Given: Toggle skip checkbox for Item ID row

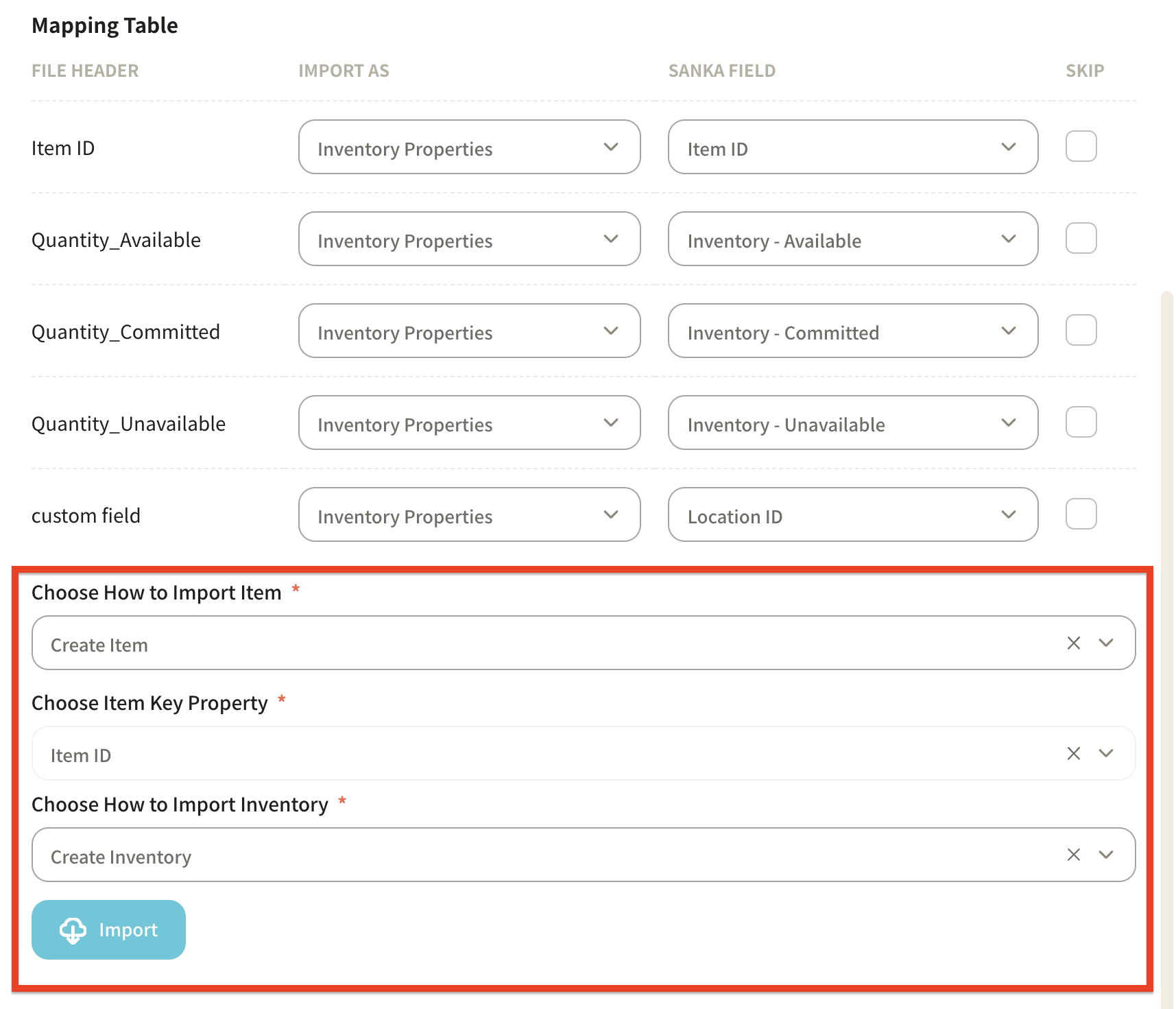Looking at the screenshot, I should [1081, 147].
